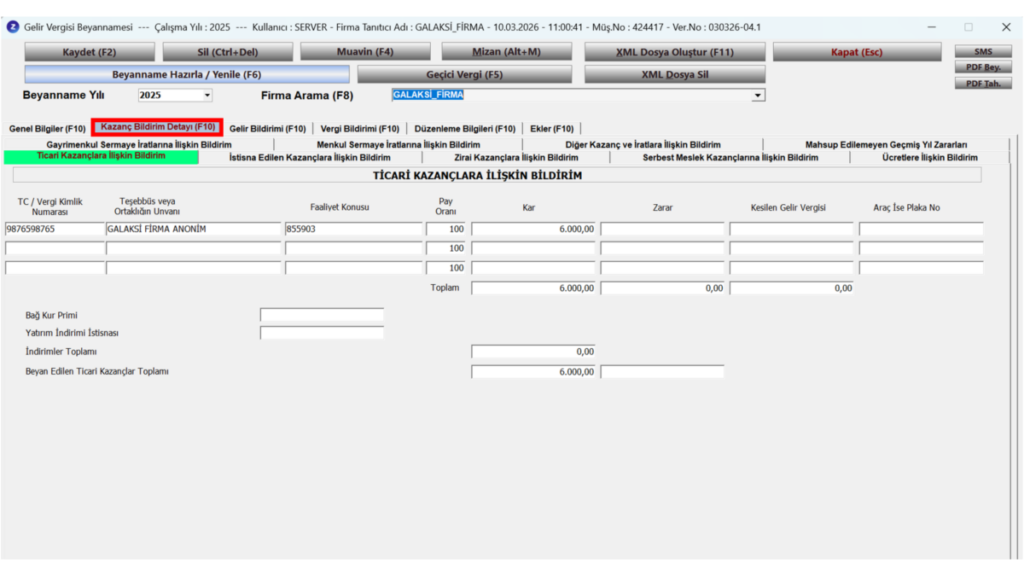The height and width of the screenshot is (576, 1024).
Task: Open Muavin (F4)
Action: point(365,52)
